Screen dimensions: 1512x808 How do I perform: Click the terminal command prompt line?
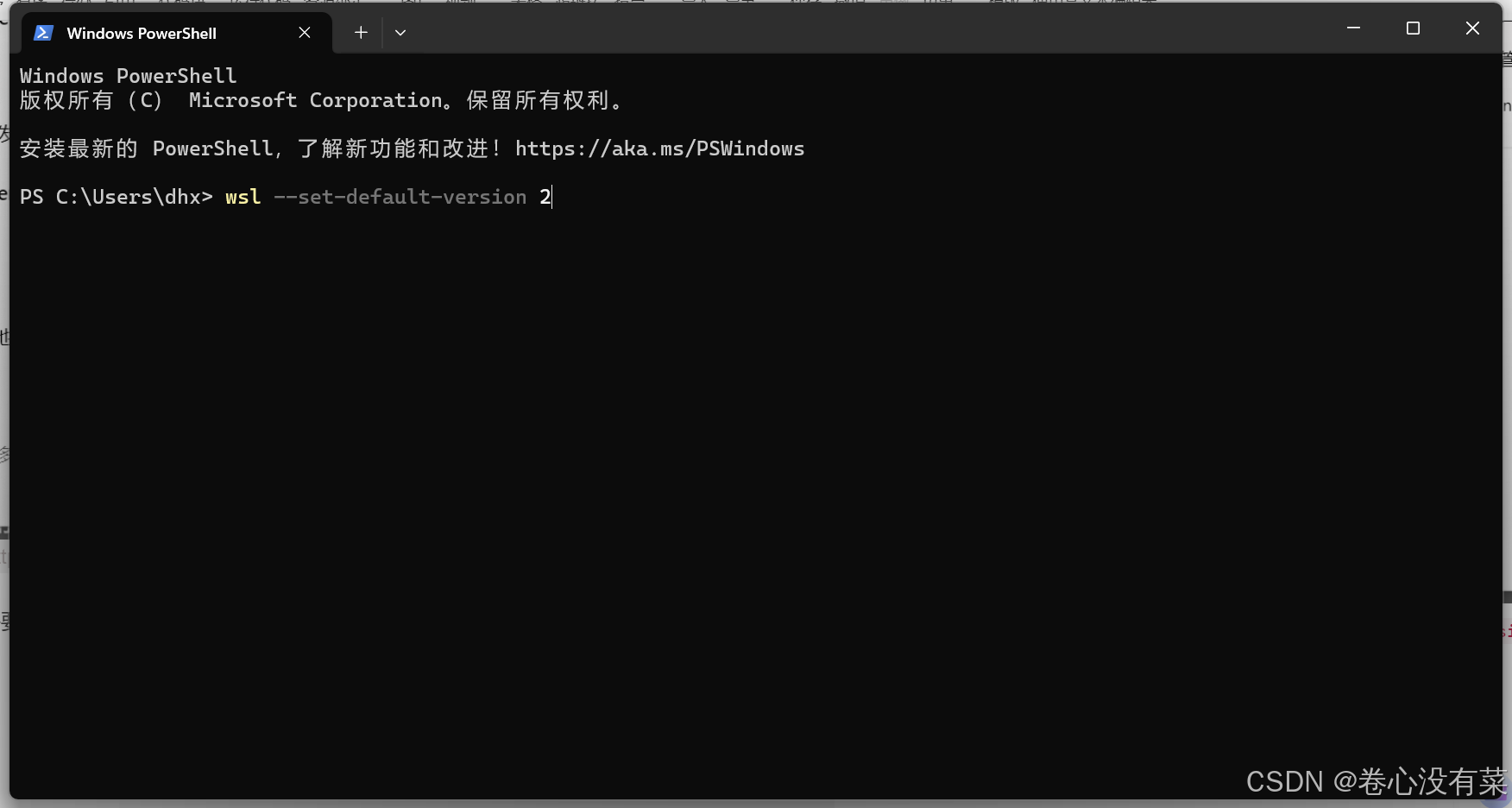point(285,197)
